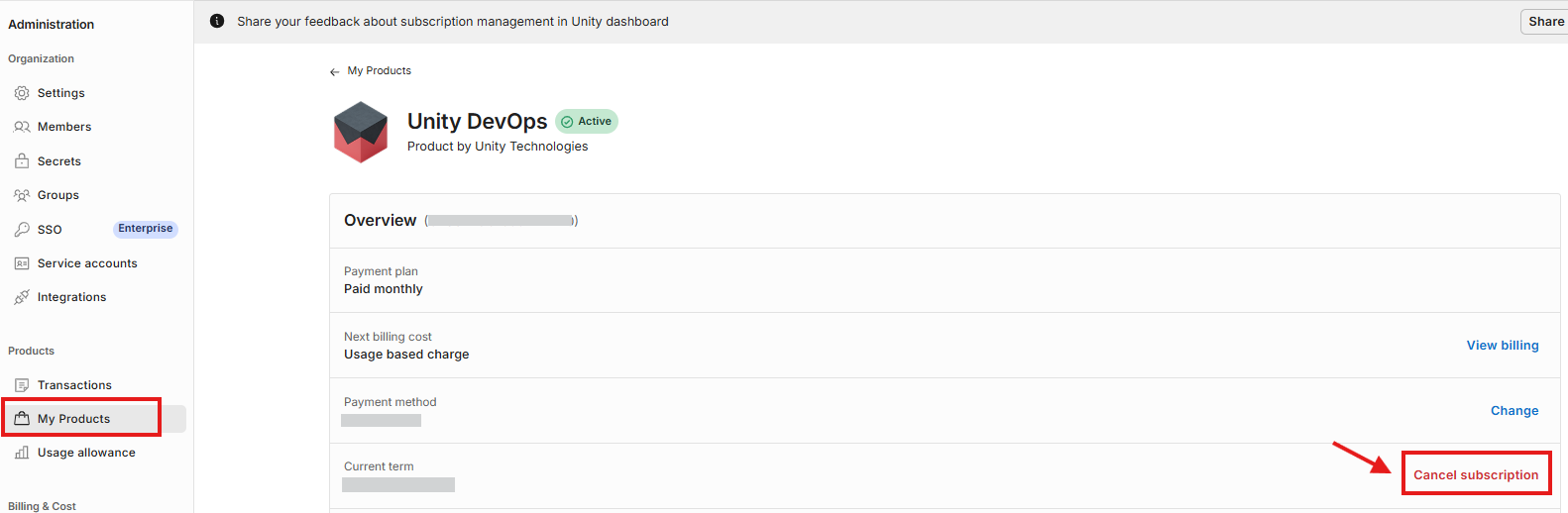This screenshot has width=1568, height=513.
Task: Click the Members people icon
Action: coord(22,127)
